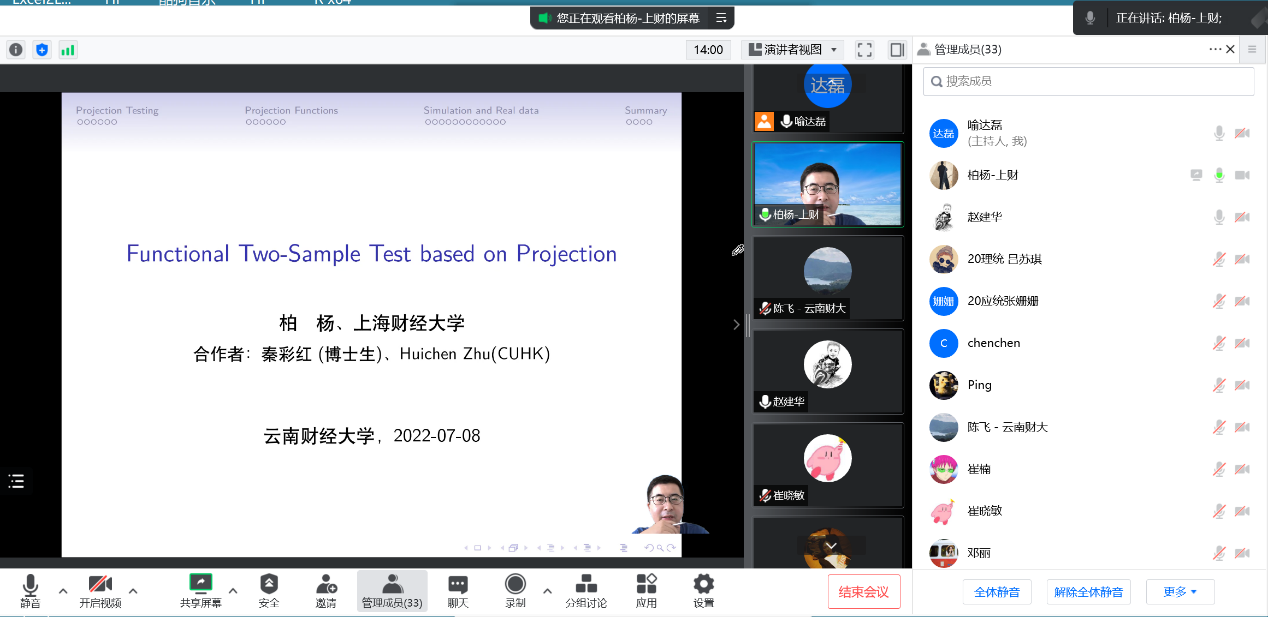This screenshot has height=617, width=1268.
Task: Click 解除全体静音 unmute all button
Action: point(1089,592)
